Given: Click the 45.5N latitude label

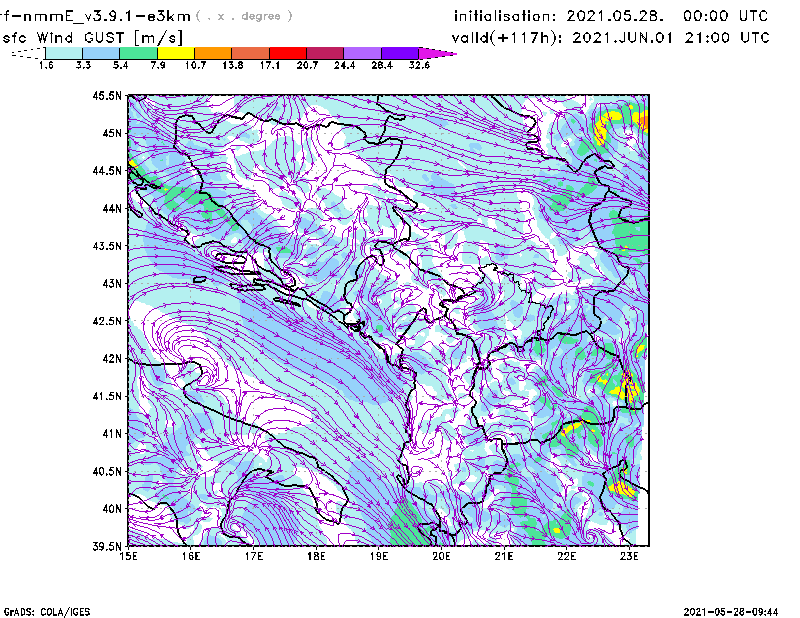Looking at the screenshot, I should (x=108, y=96).
